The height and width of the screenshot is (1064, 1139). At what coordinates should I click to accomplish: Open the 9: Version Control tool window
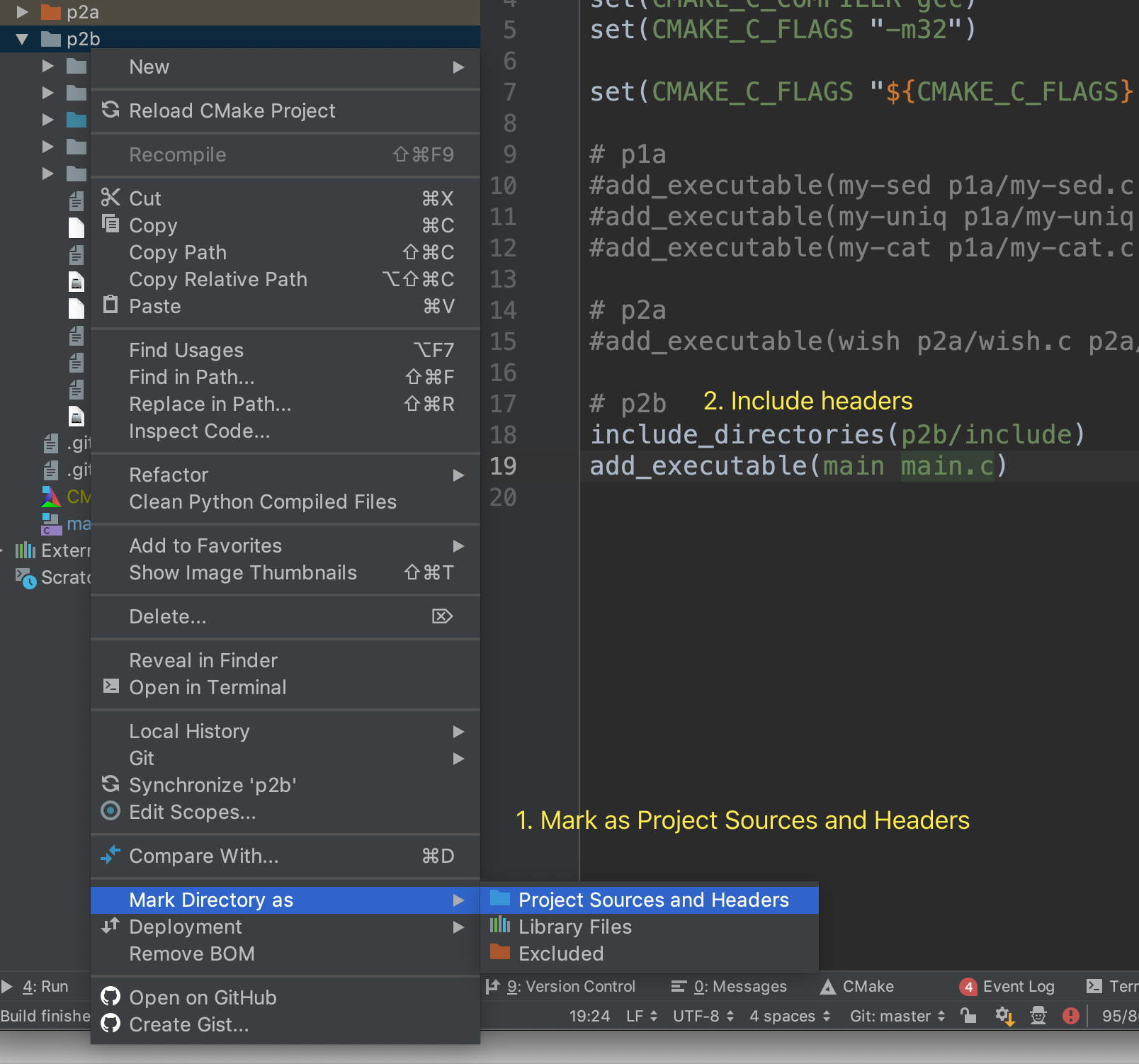560,986
